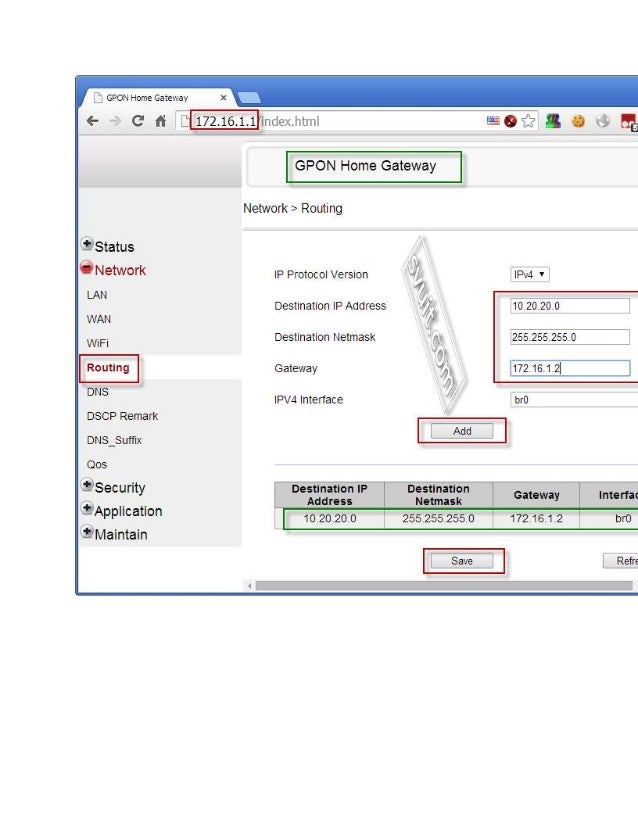The width and height of the screenshot is (638, 826).
Task: Open the LAN settings page
Action: (x=97, y=295)
